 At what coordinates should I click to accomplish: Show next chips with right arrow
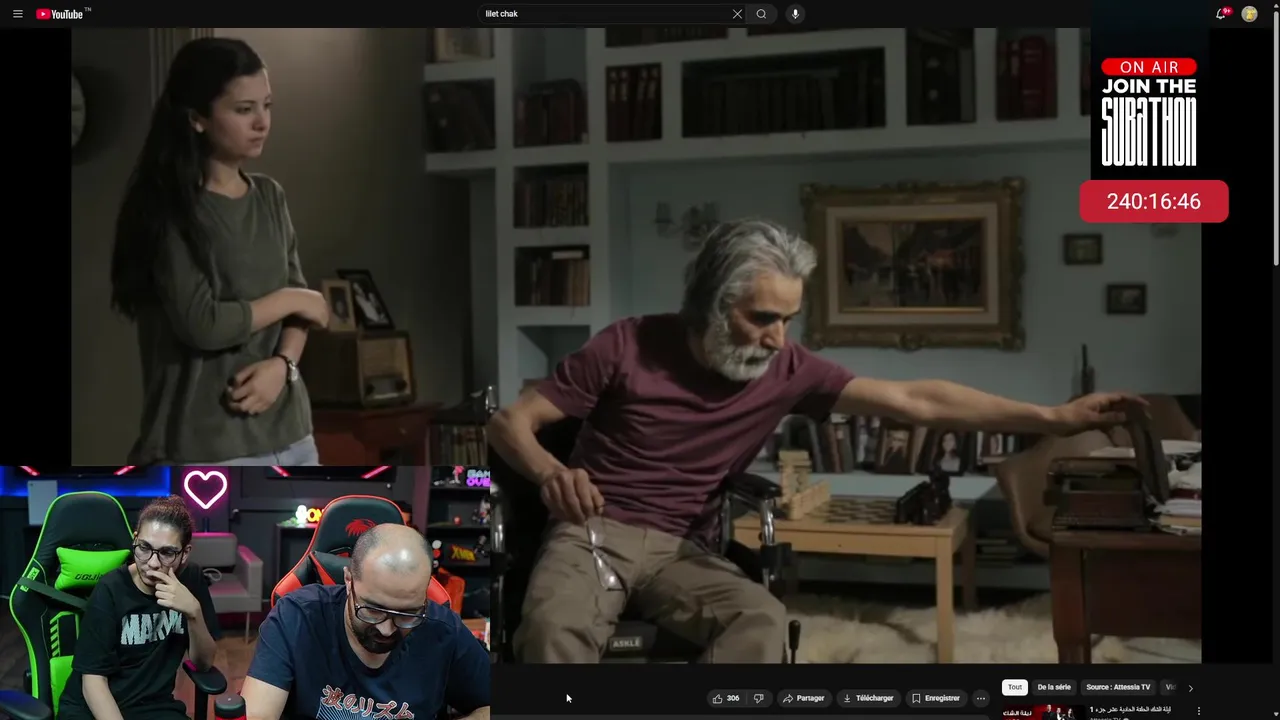coord(1190,688)
